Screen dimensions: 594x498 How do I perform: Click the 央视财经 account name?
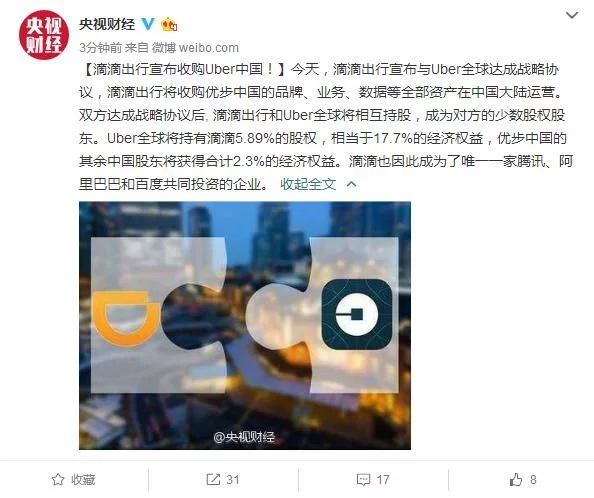(x=107, y=24)
